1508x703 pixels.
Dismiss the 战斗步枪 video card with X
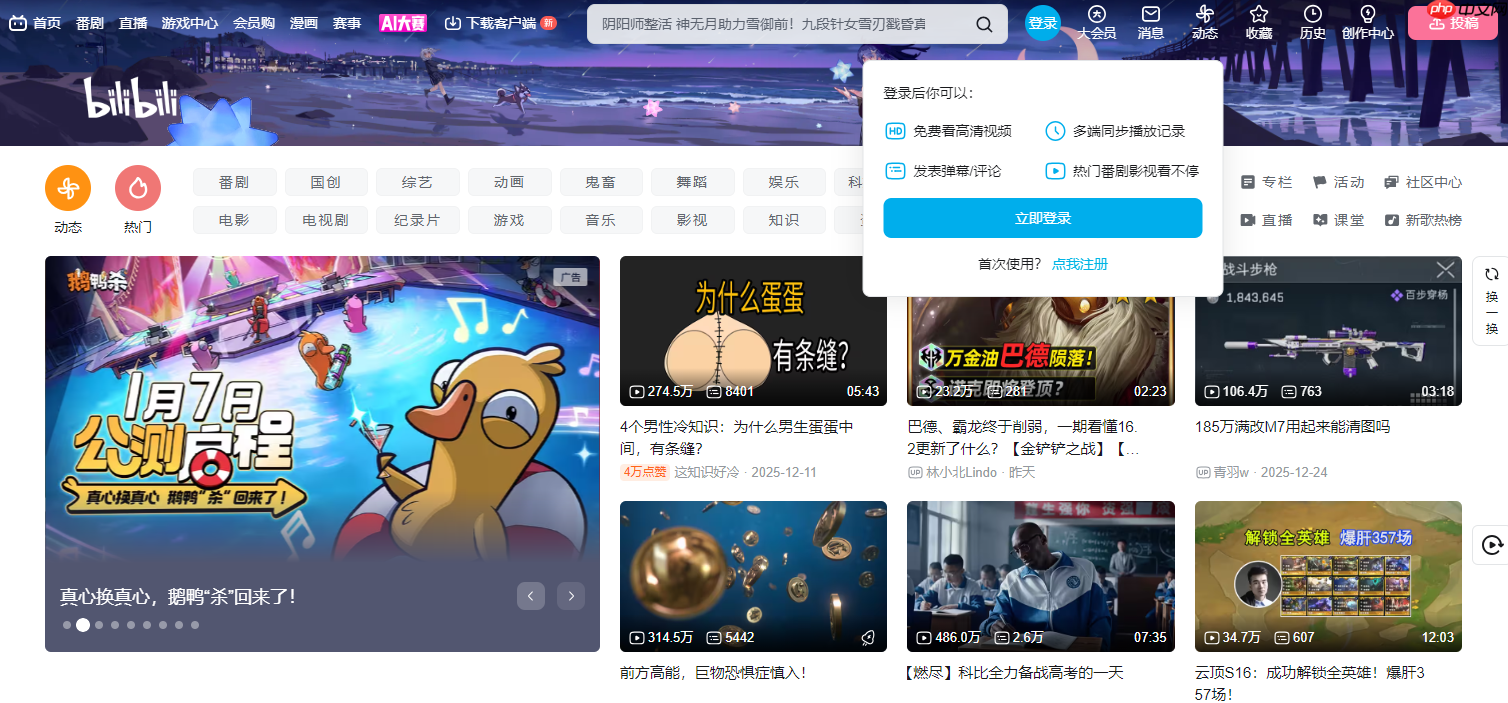1444,269
